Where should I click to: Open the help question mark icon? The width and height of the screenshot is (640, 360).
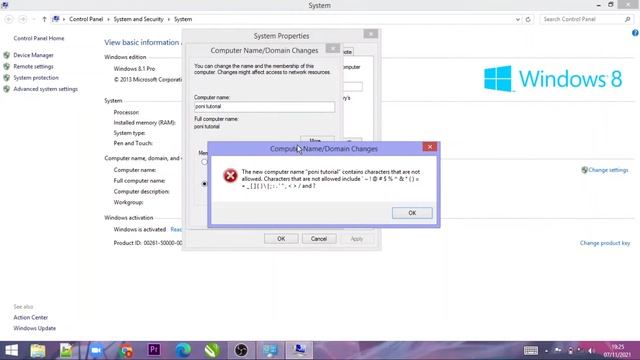click(x=635, y=33)
